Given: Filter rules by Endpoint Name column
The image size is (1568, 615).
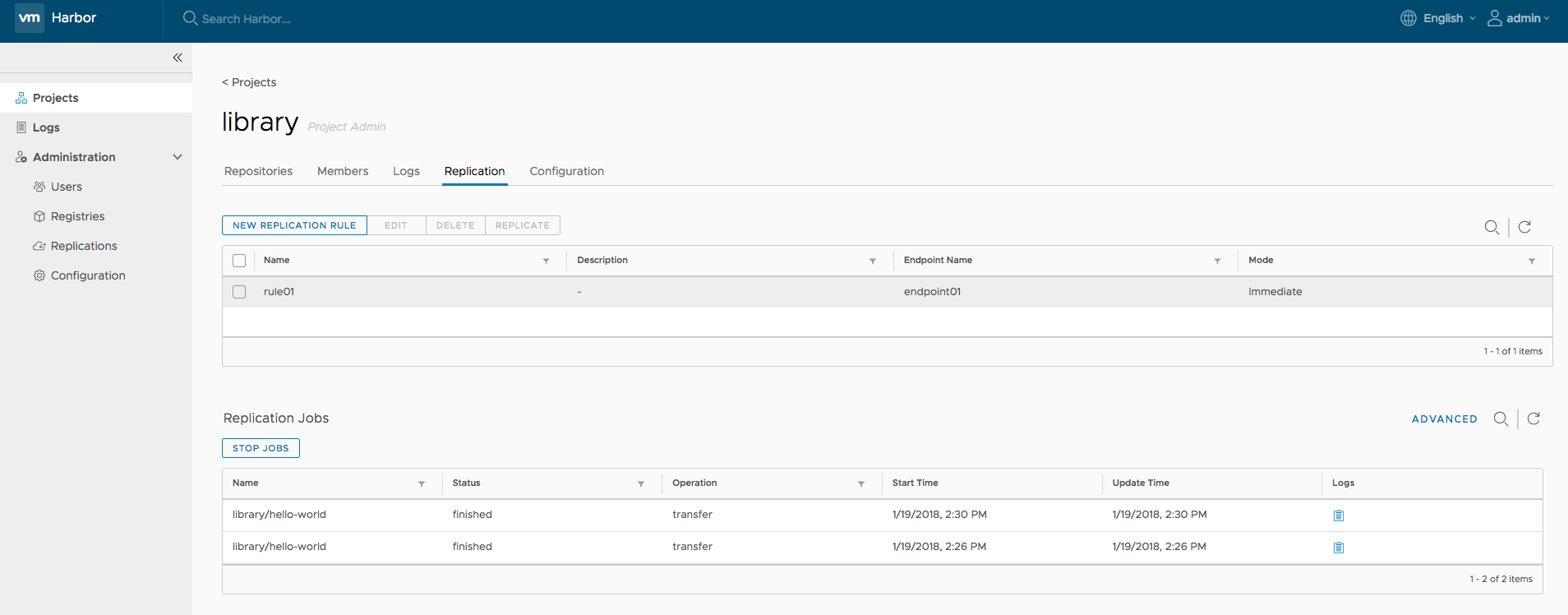Looking at the screenshot, I should [1217, 261].
